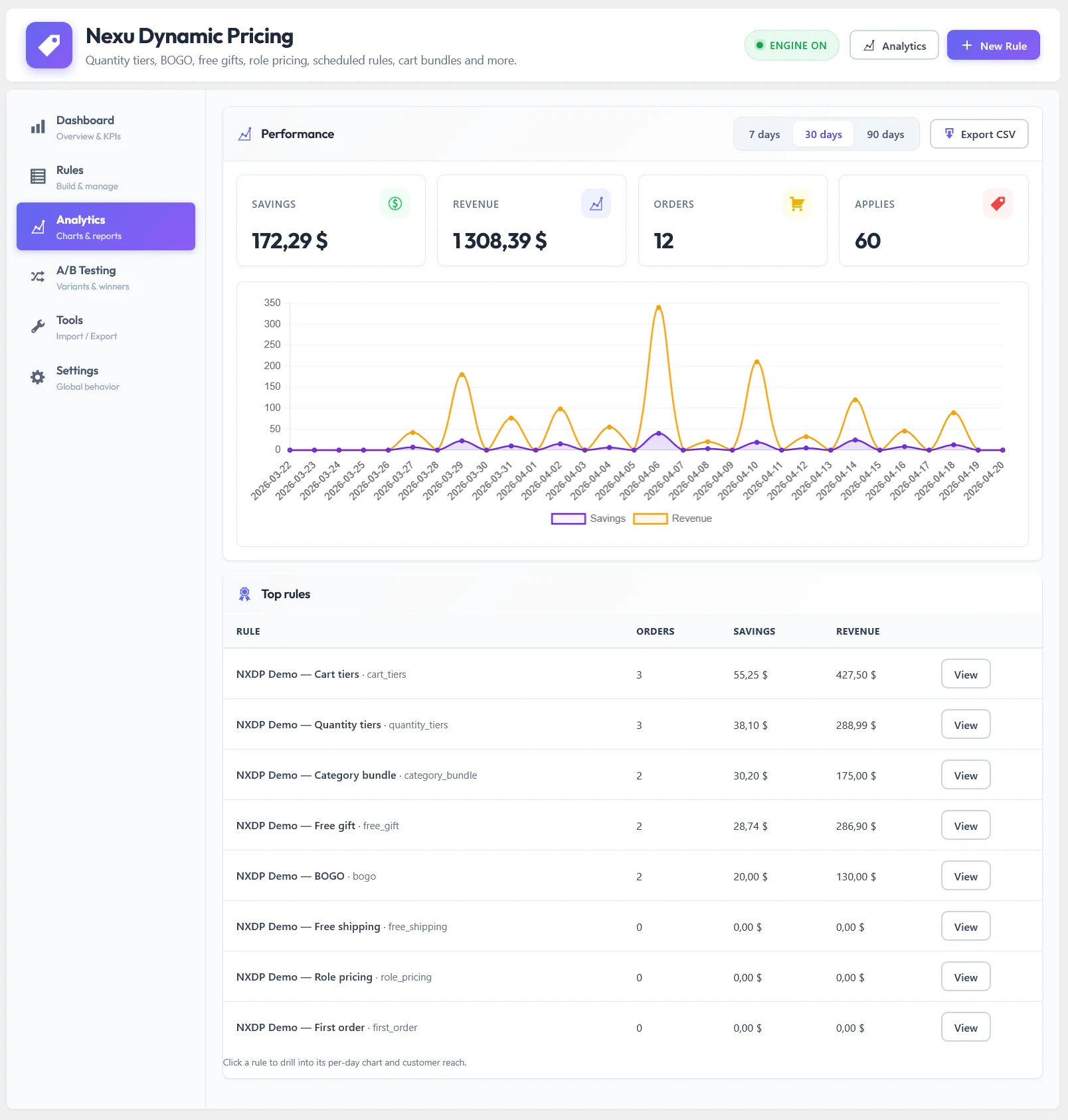Click the 2026-04-10 revenue data point
The image size is (1068, 1120).
756,362
